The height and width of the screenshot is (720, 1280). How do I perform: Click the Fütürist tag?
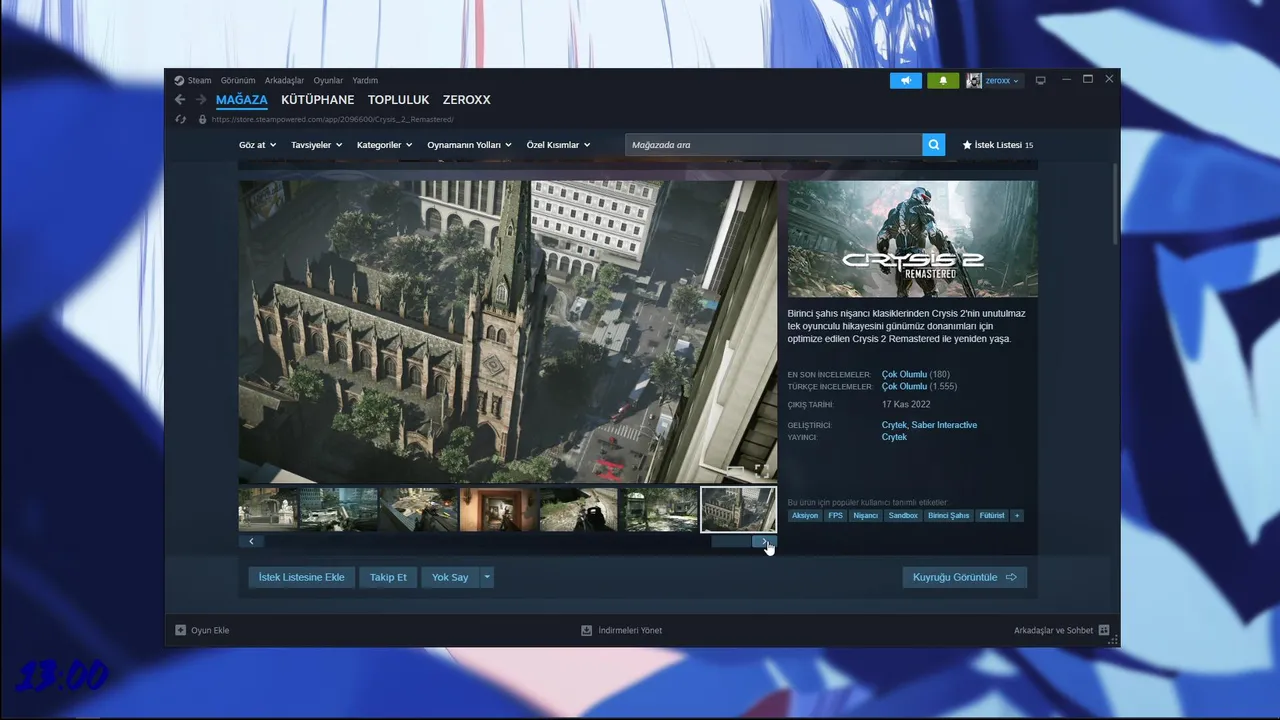(992, 516)
